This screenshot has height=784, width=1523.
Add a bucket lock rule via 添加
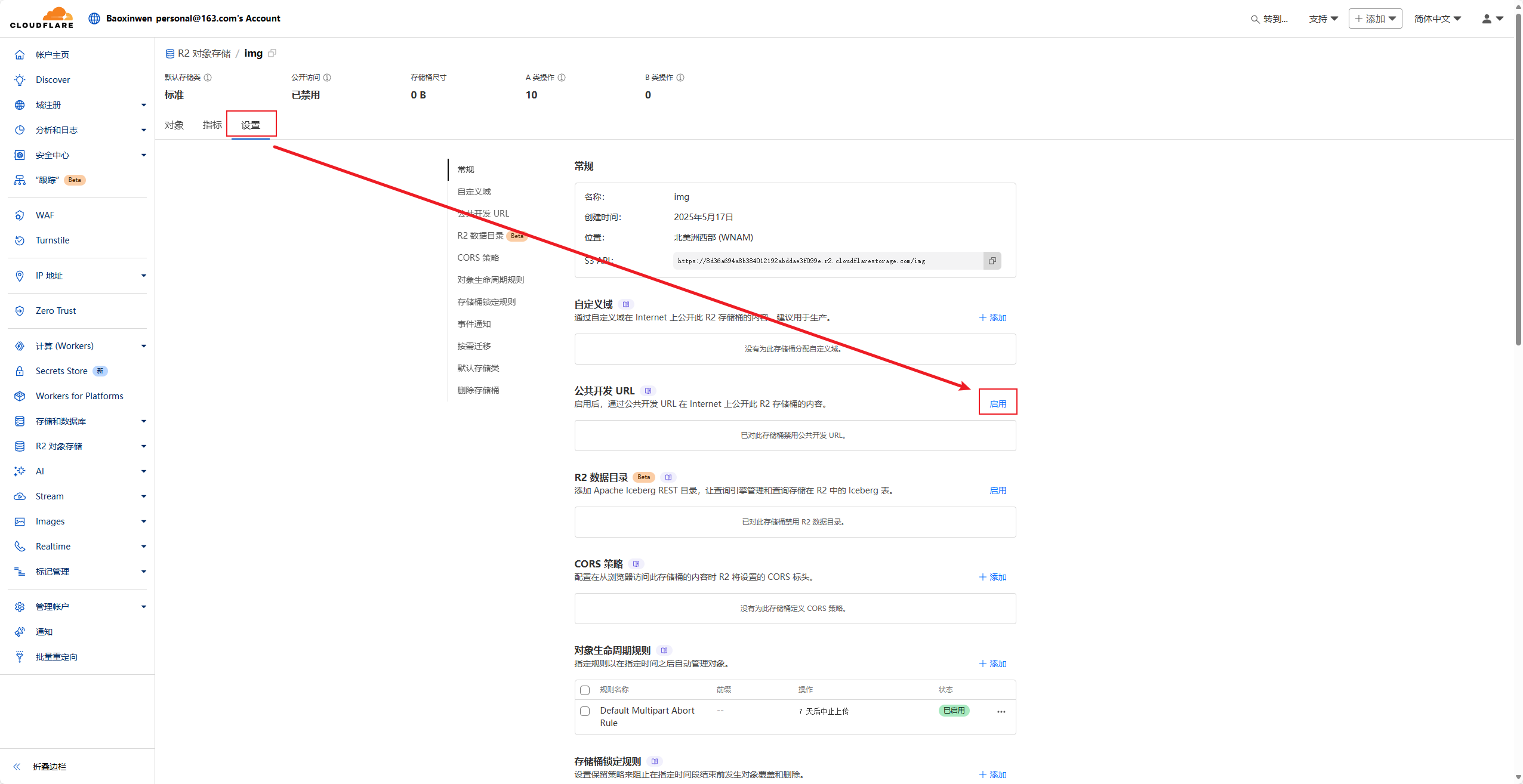(993, 774)
